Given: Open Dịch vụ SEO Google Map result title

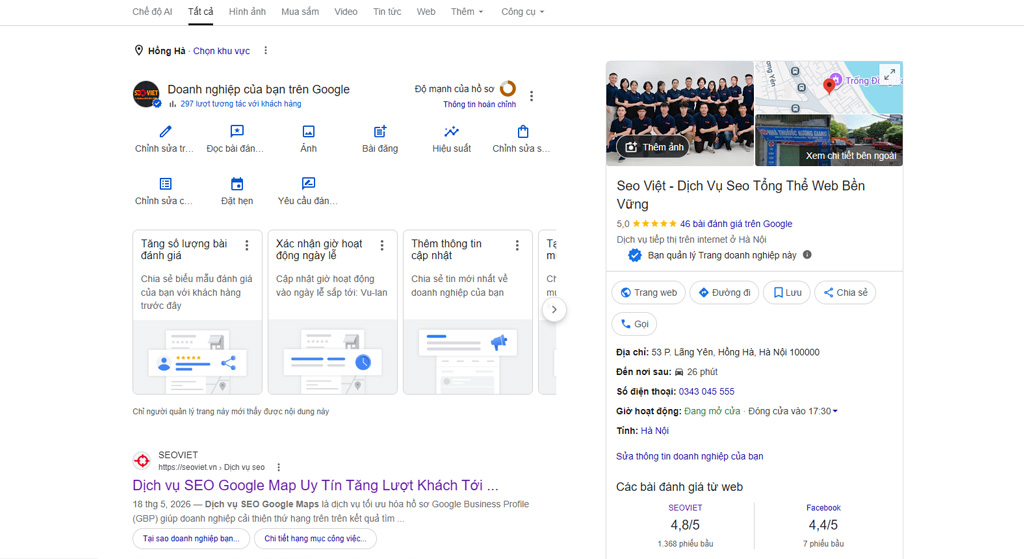Looking at the screenshot, I should (x=315, y=485).
